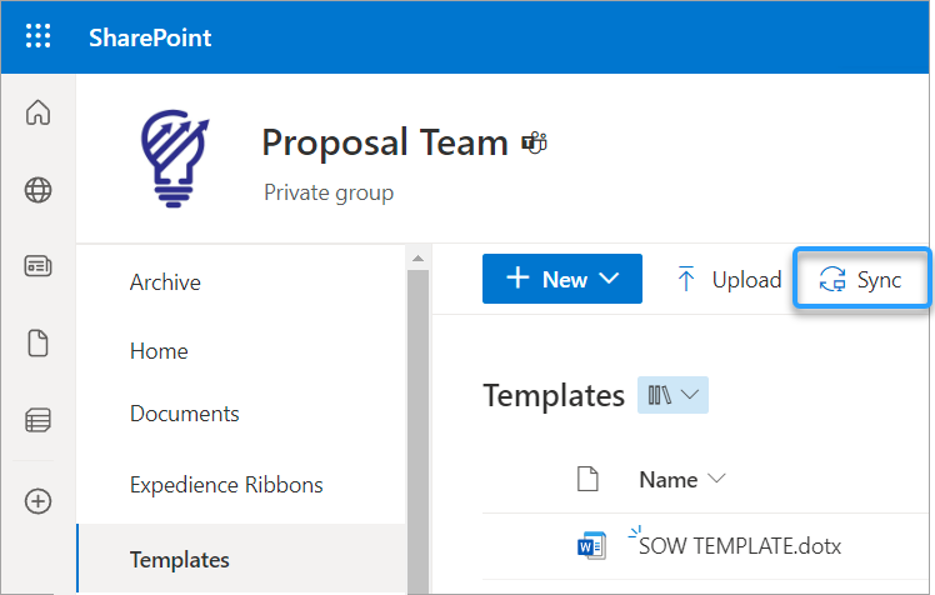935x595 pixels.
Task: Open My lists icon in left rail
Action: click(38, 420)
